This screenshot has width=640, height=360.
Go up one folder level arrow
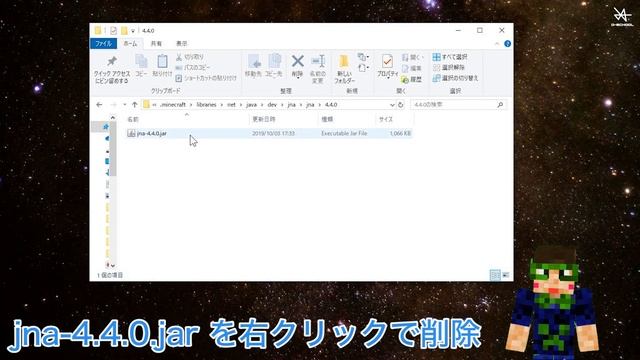click(x=135, y=105)
